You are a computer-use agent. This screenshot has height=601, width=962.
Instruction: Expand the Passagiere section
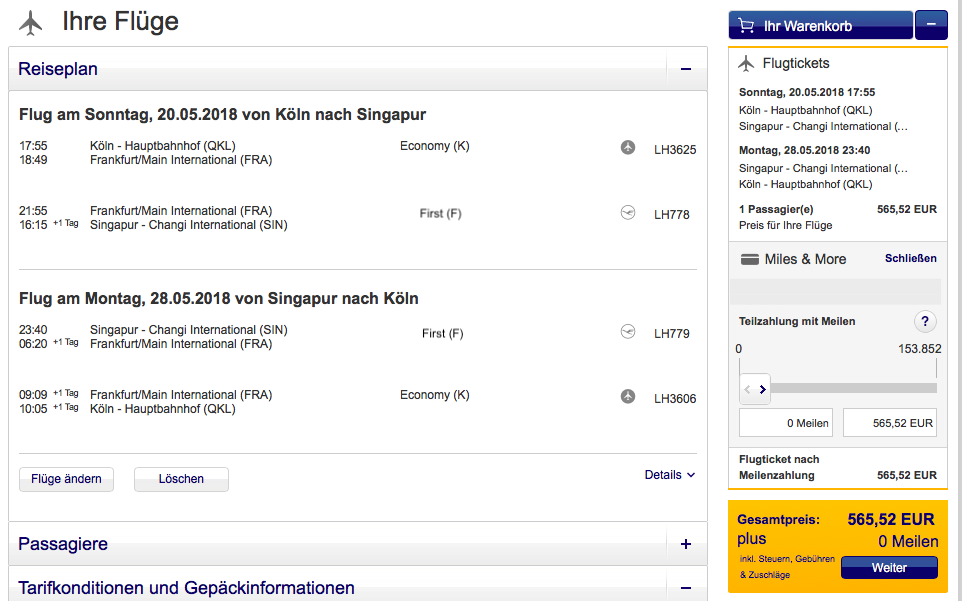coord(686,544)
